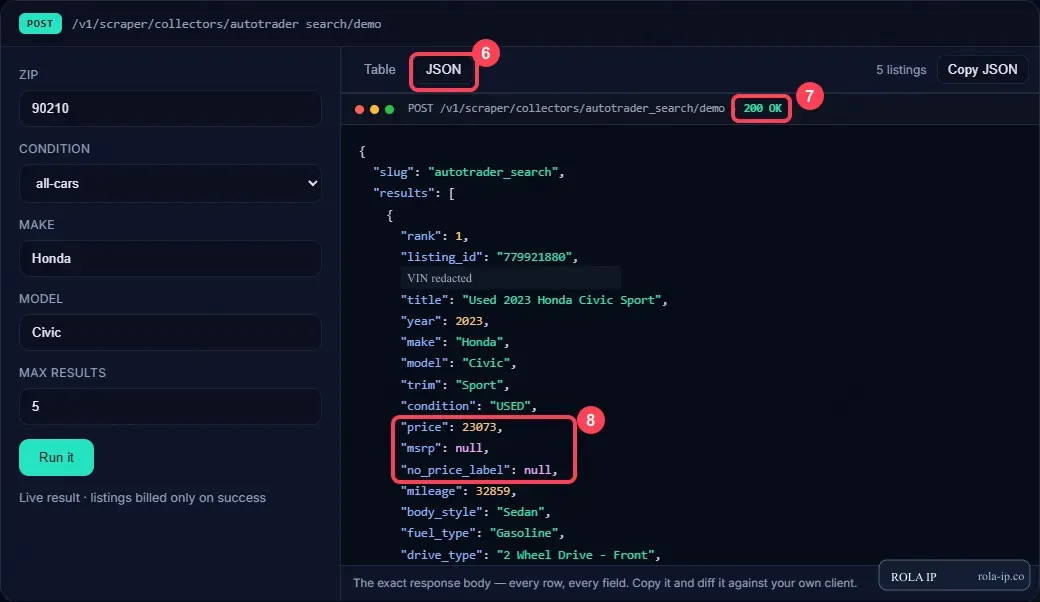Open the CONDITION all-cars dropdown

click(x=170, y=184)
